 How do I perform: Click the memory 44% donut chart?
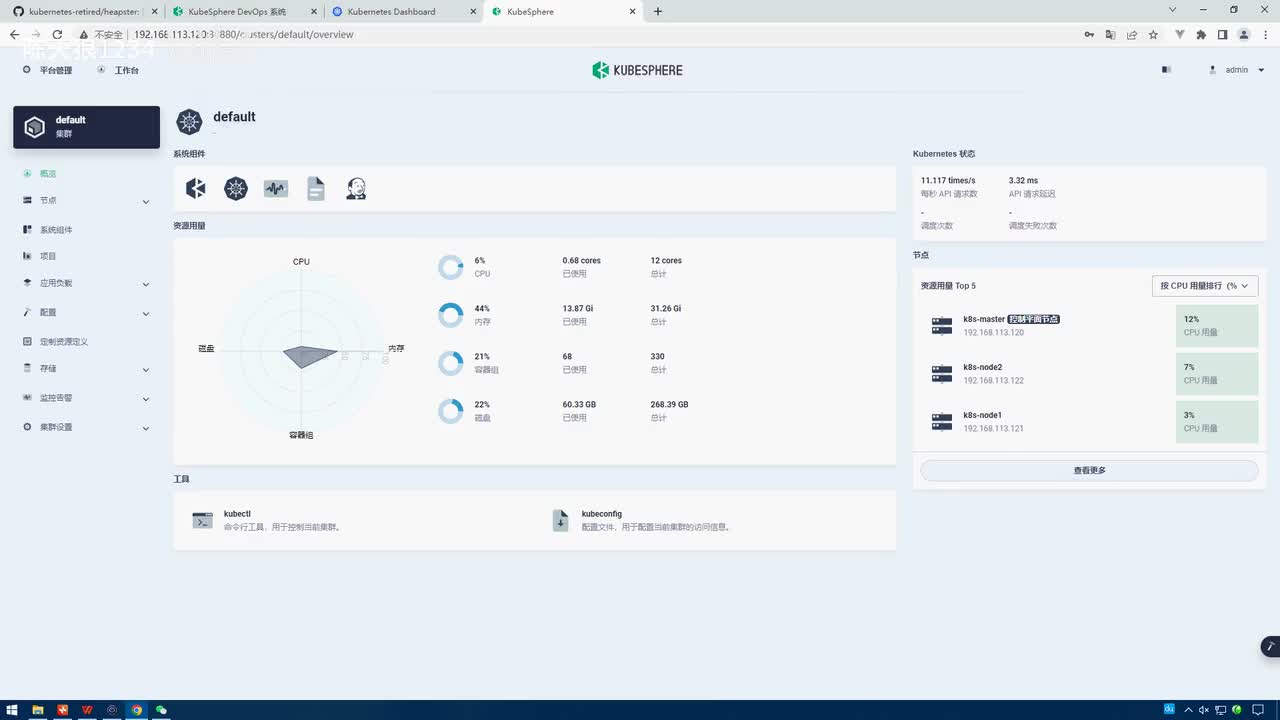[451, 315]
